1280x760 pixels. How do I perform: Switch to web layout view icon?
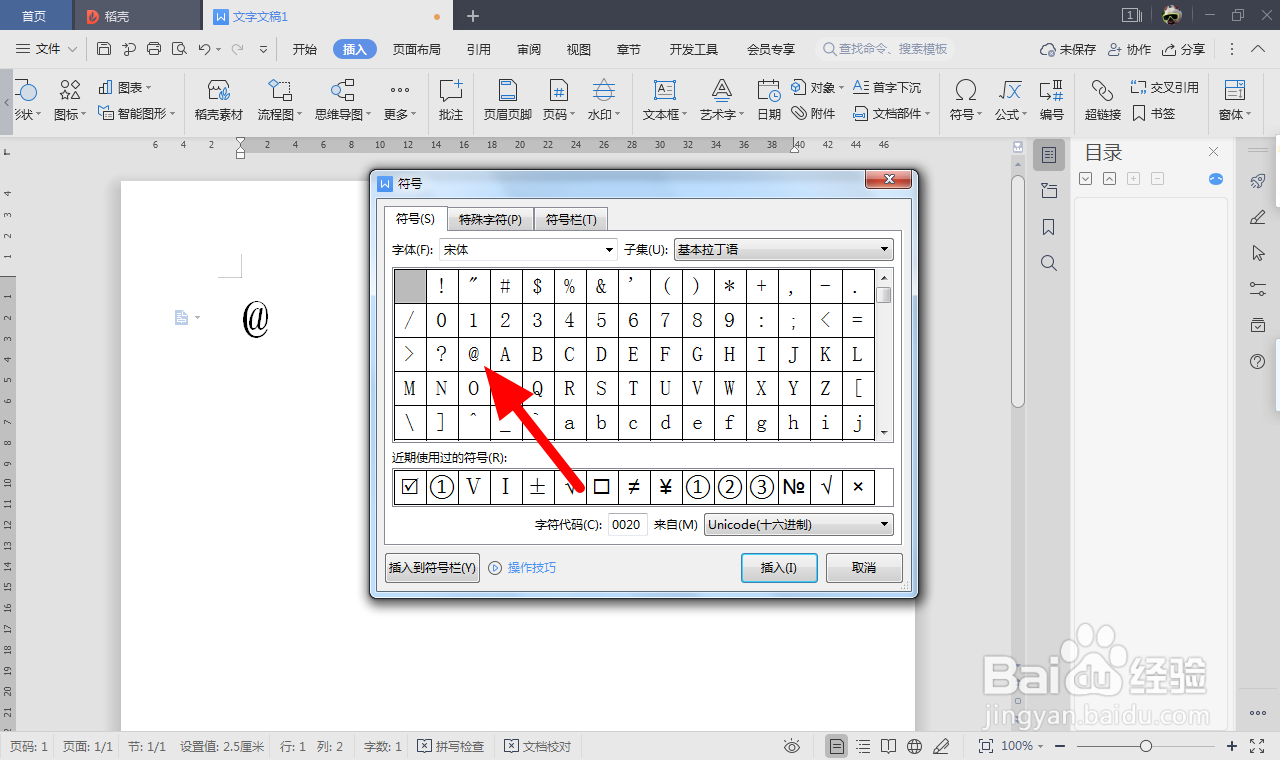point(914,746)
